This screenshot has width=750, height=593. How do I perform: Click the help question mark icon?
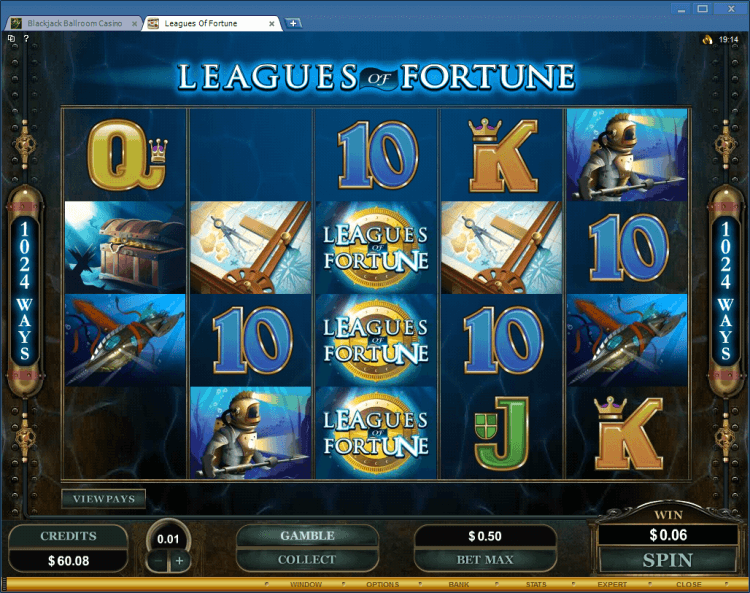(x=26, y=38)
